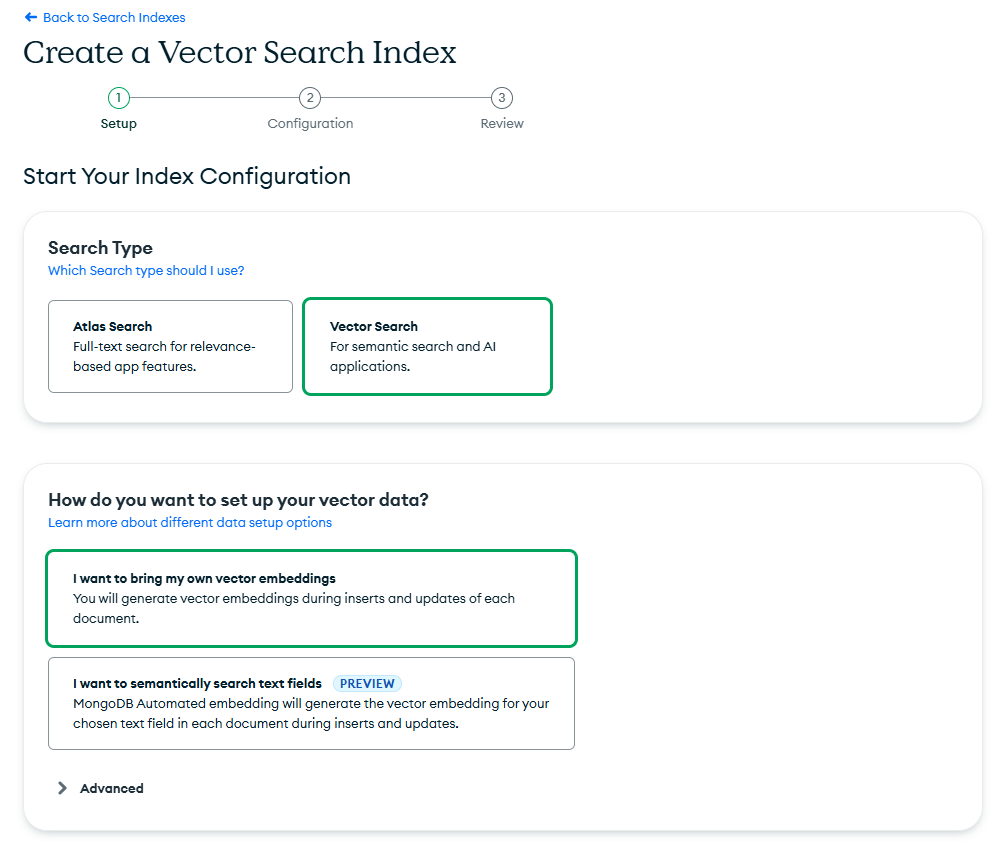Open "Which Search type should I use?" link

146,271
